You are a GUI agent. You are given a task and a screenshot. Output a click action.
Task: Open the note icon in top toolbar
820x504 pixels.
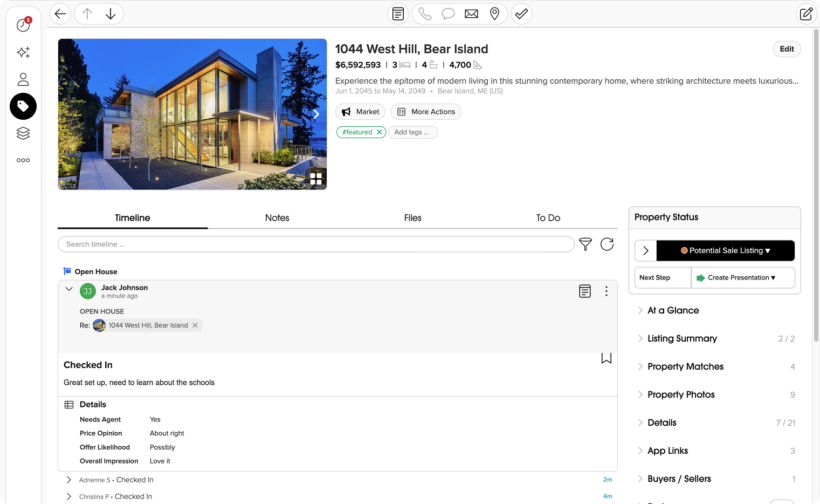398,14
